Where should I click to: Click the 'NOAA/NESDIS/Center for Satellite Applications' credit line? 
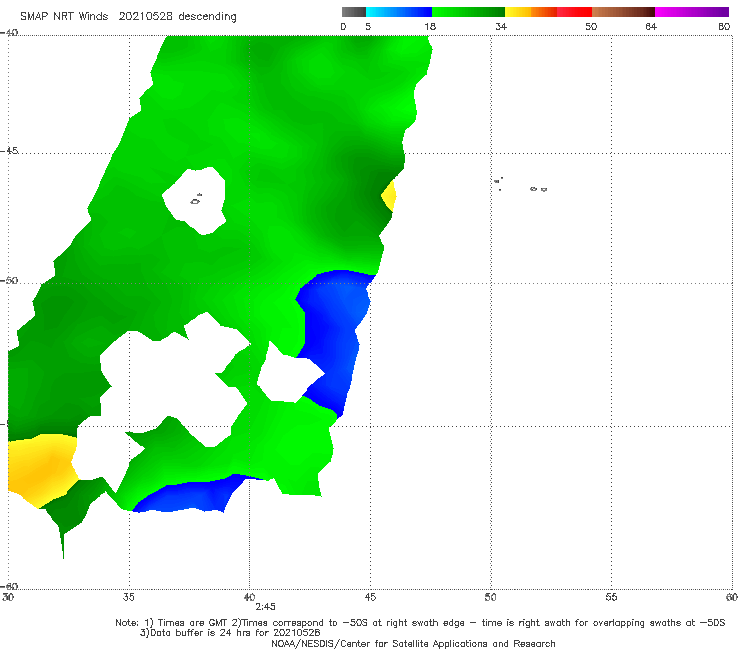pyautogui.click(x=413, y=644)
